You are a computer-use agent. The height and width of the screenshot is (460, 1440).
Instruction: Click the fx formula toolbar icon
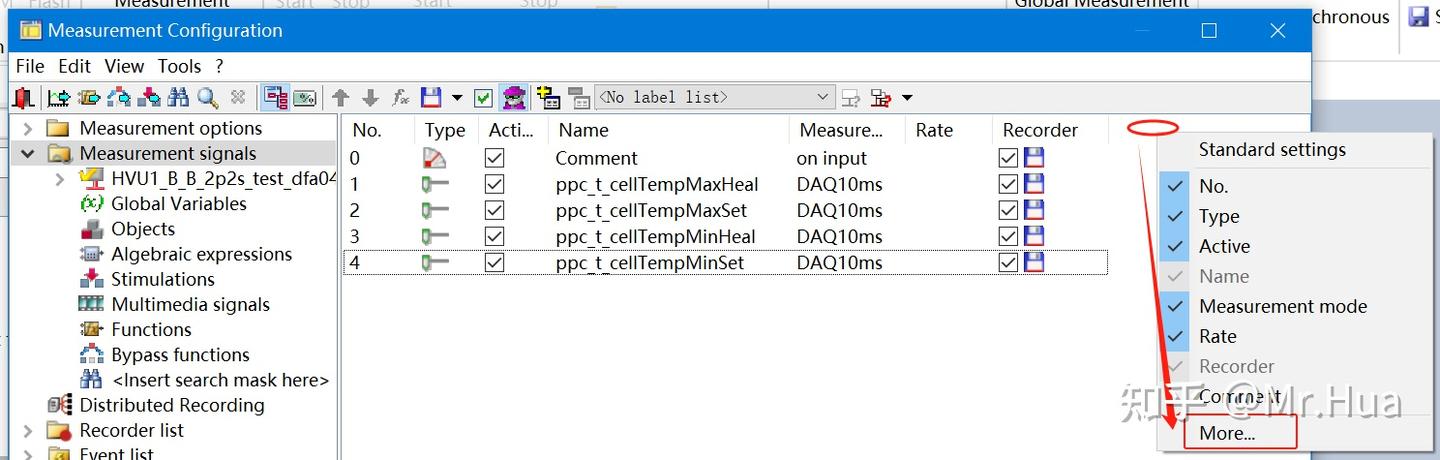click(x=400, y=97)
